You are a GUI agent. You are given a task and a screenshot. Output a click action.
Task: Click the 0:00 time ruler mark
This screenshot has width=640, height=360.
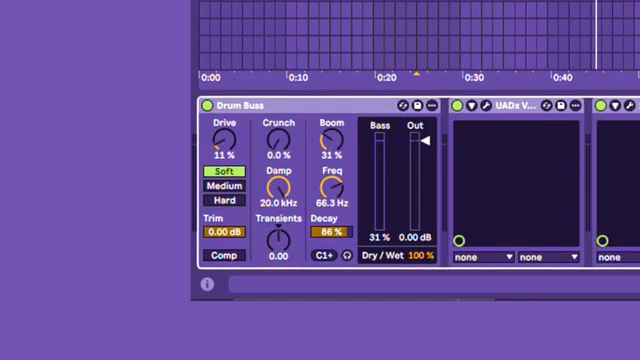(211, 78)
